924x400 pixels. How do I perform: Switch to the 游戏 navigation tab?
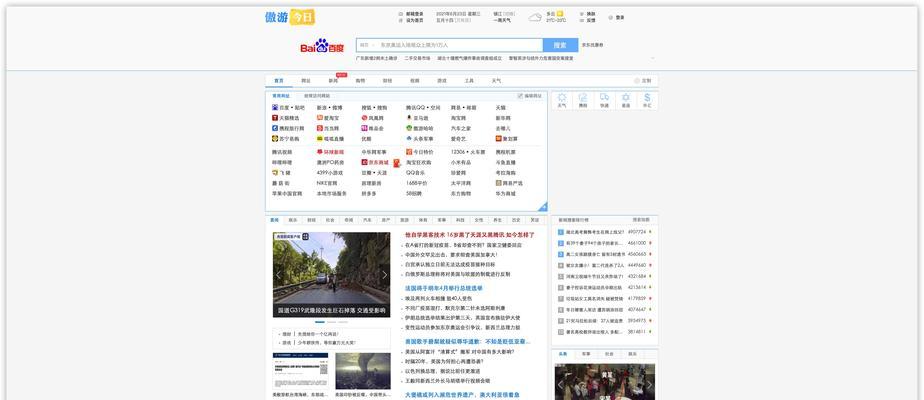(442, 81)
